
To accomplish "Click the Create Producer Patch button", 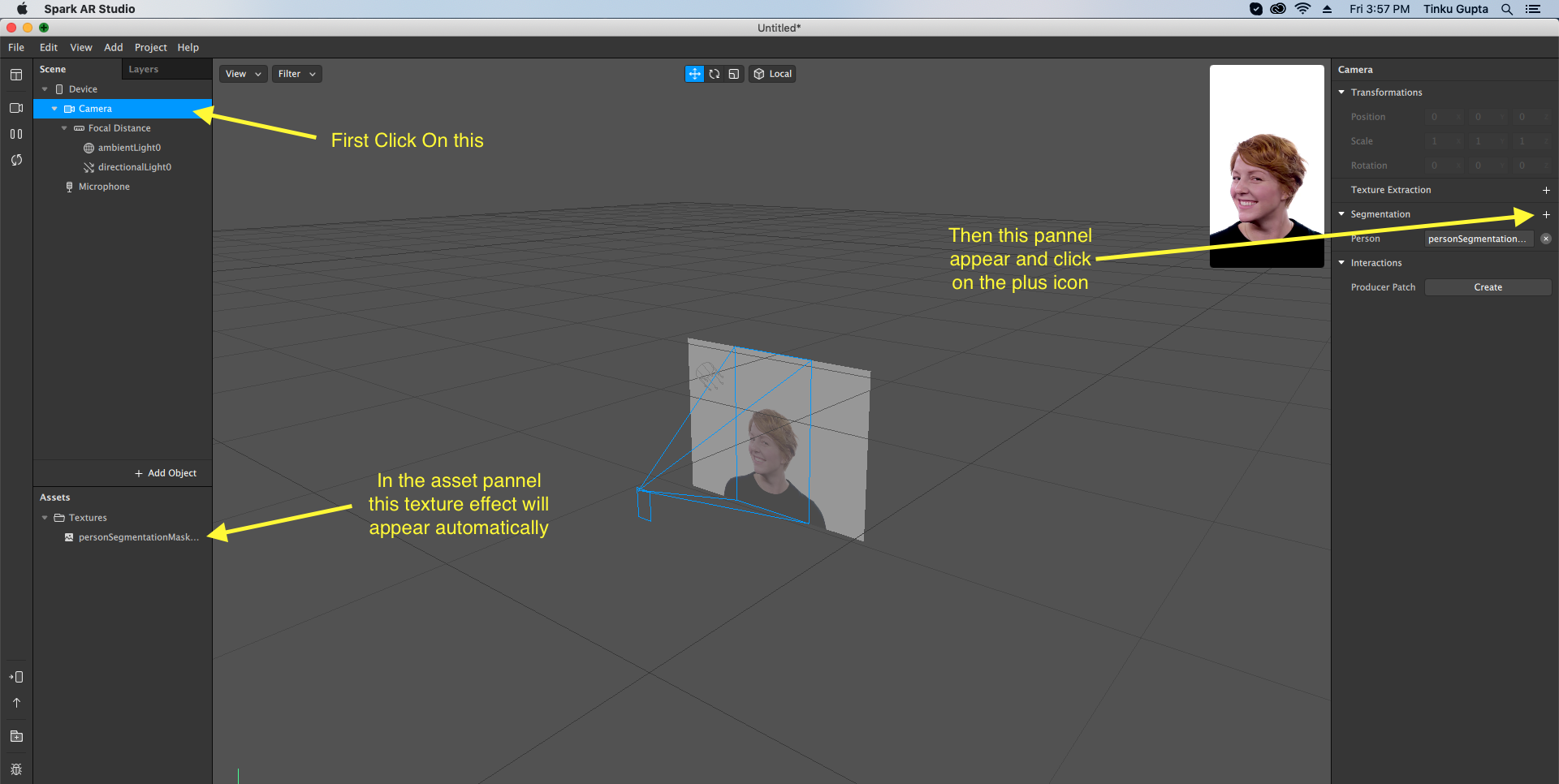I will click(x=1488, y=287).
